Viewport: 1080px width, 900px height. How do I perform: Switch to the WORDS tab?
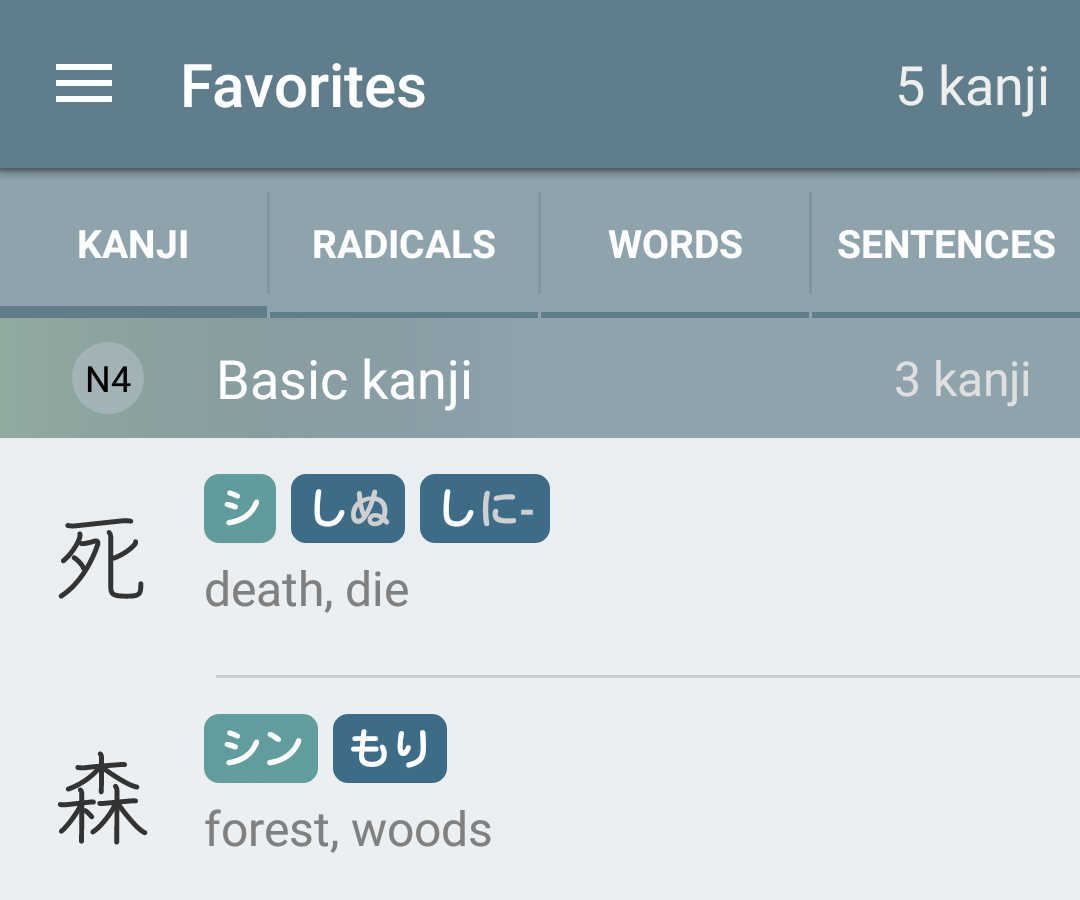tap(675, 244)
